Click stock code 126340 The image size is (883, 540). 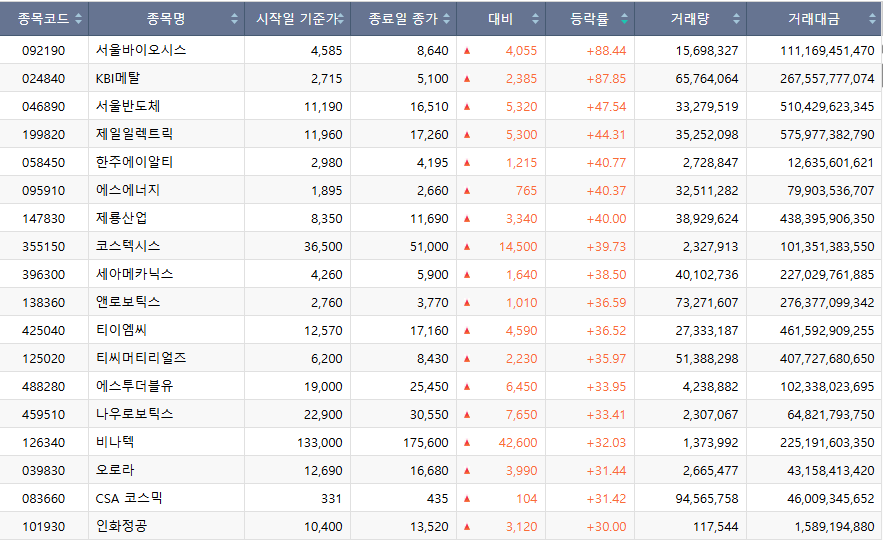coord(43,443)
